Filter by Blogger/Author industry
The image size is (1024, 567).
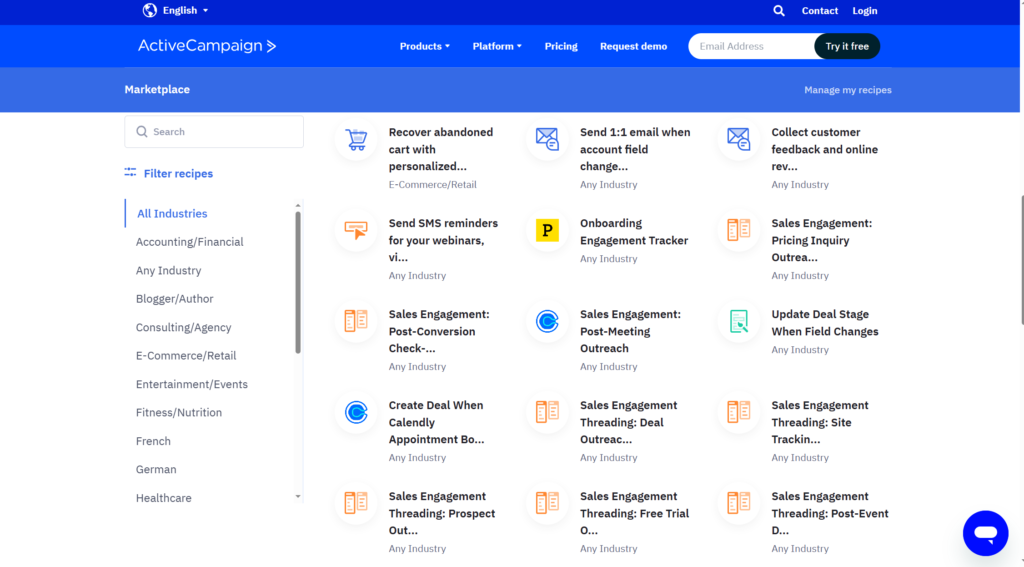174,299
